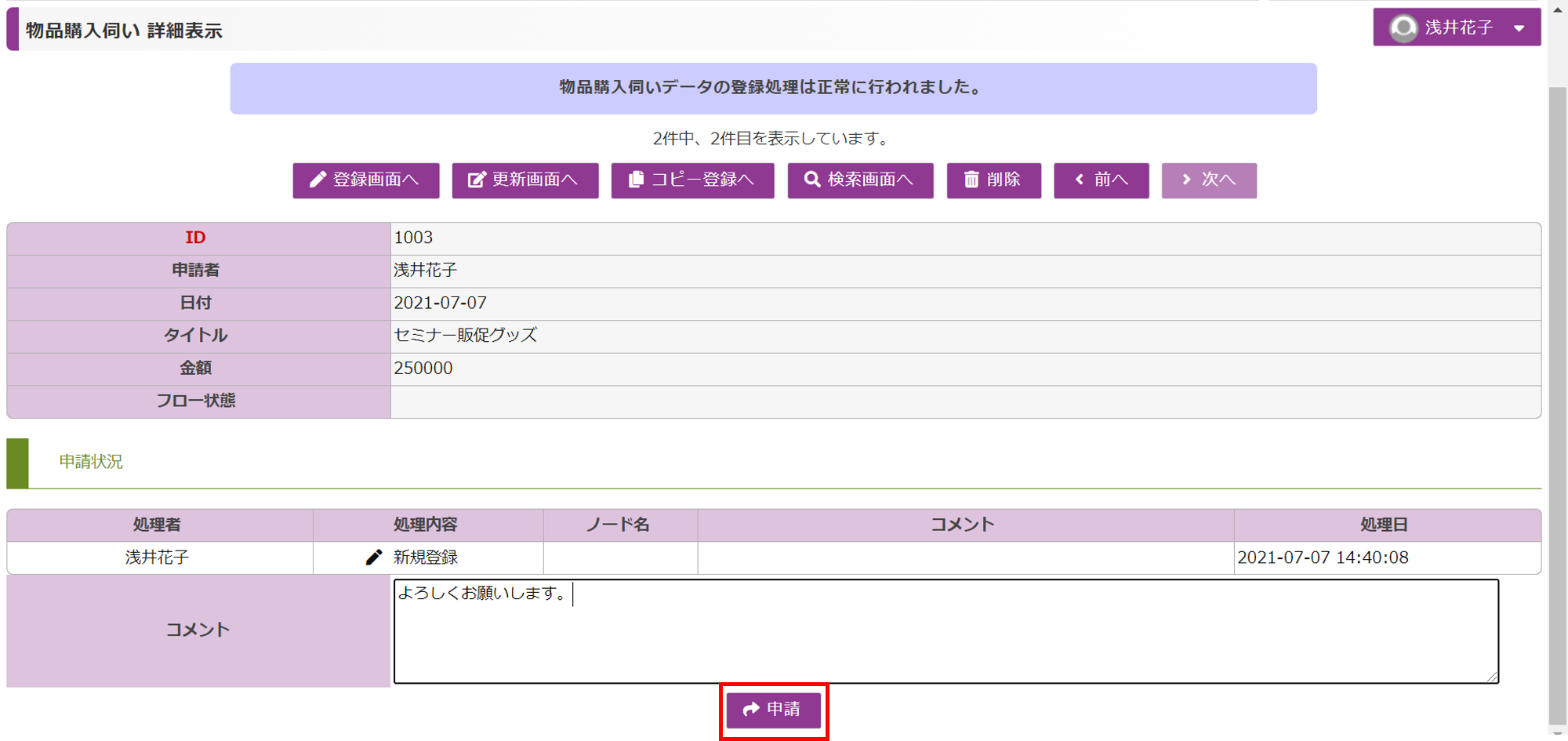
Task: Click the フロー状態 row label
Action: 196,401
